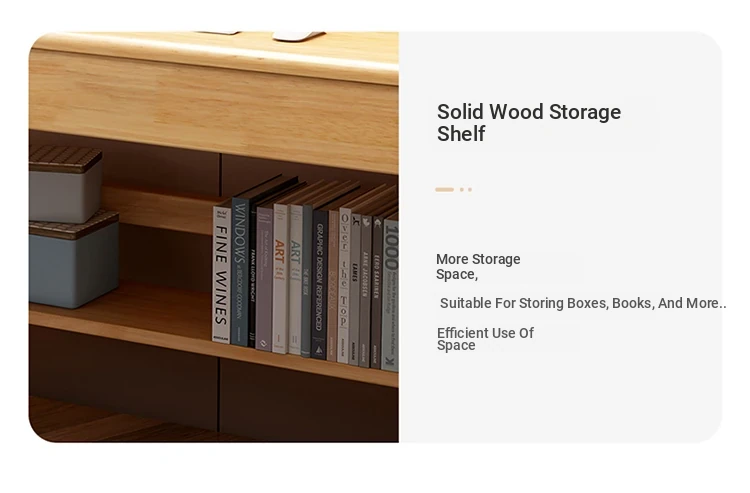Click the long orange indicator dash
Image resolution: width=750 pixels, height=493 pixels.
coord(444,190)
